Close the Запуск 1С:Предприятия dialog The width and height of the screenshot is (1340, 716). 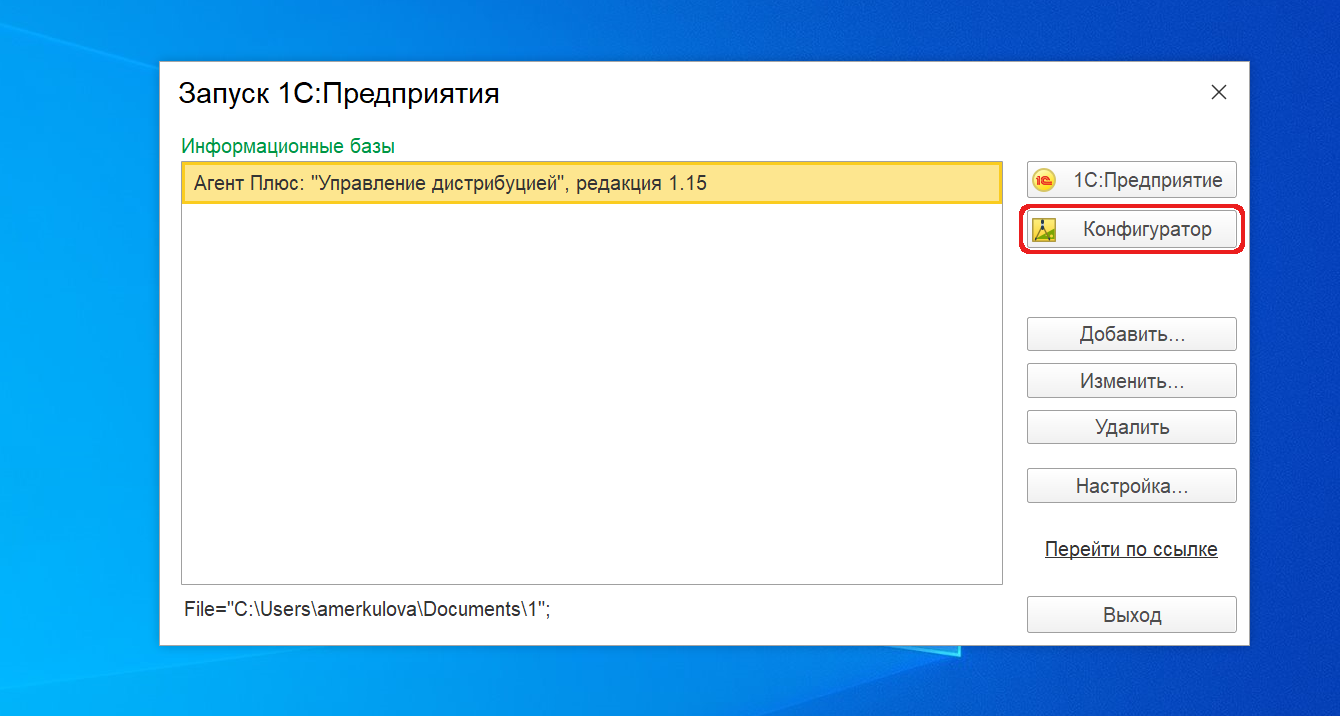click(x=1218, y=93)
